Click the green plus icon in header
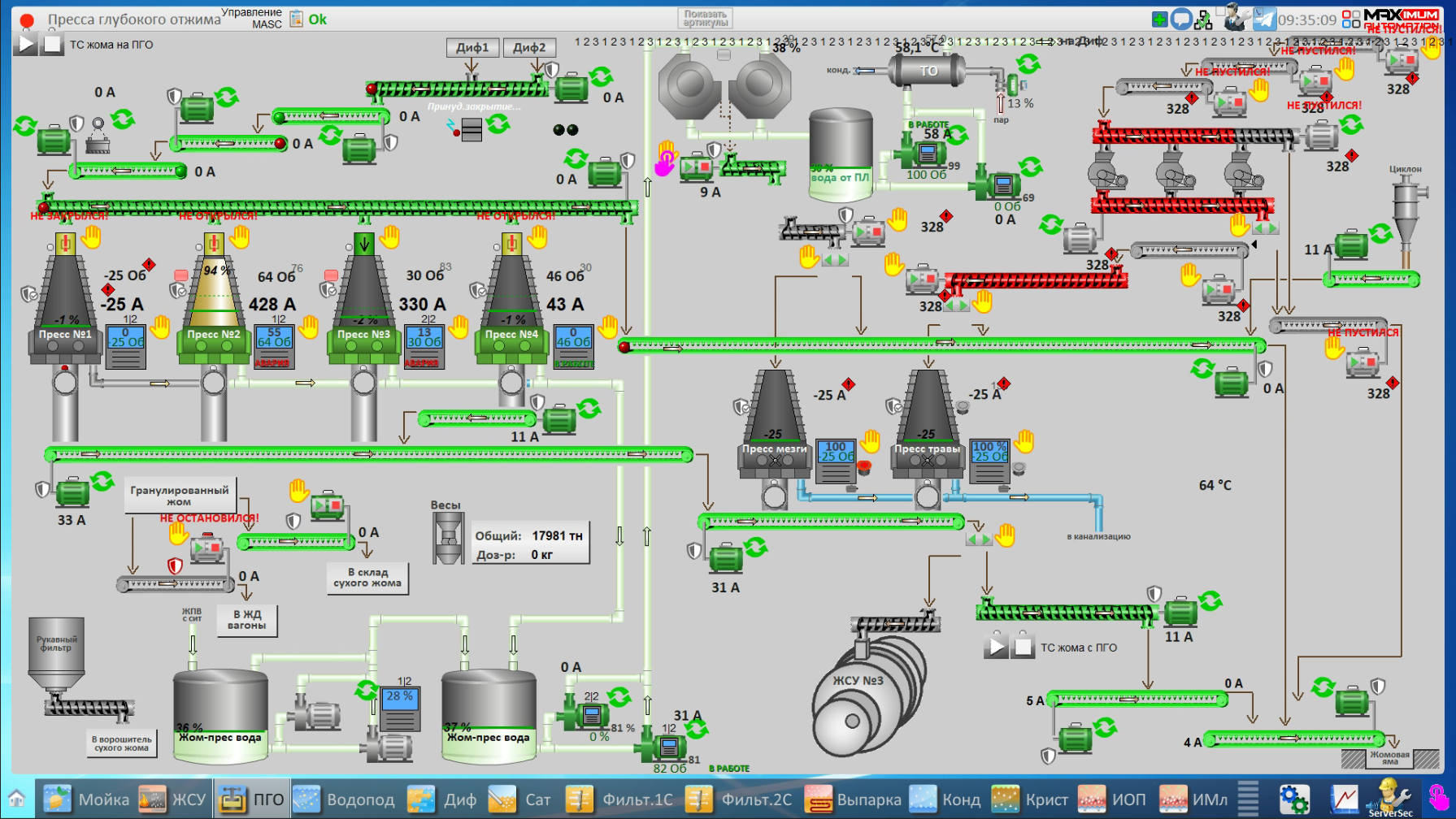Image resolution: width=1456 pixels, height=819 pixels. pos(1160,19)
